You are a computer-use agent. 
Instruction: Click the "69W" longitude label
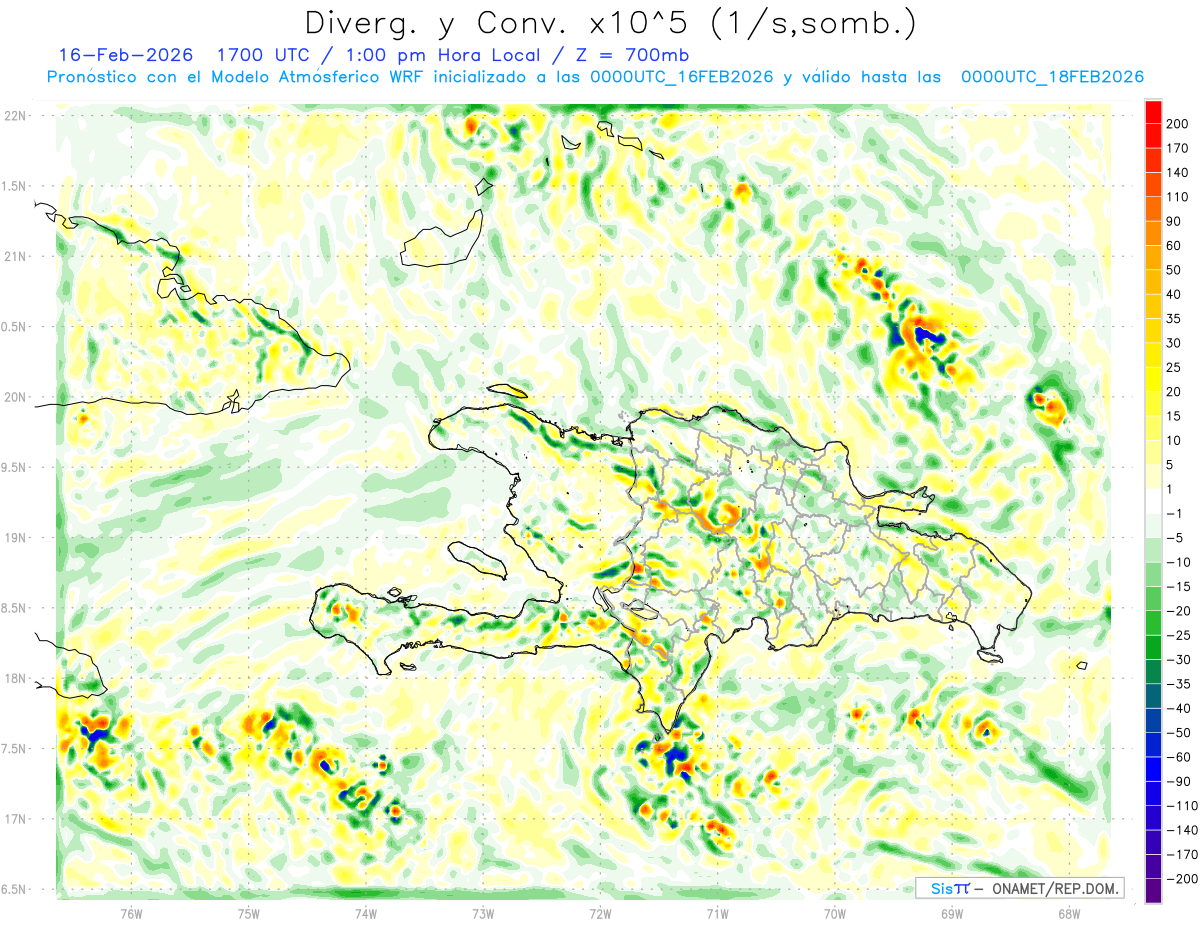(951, 913)
